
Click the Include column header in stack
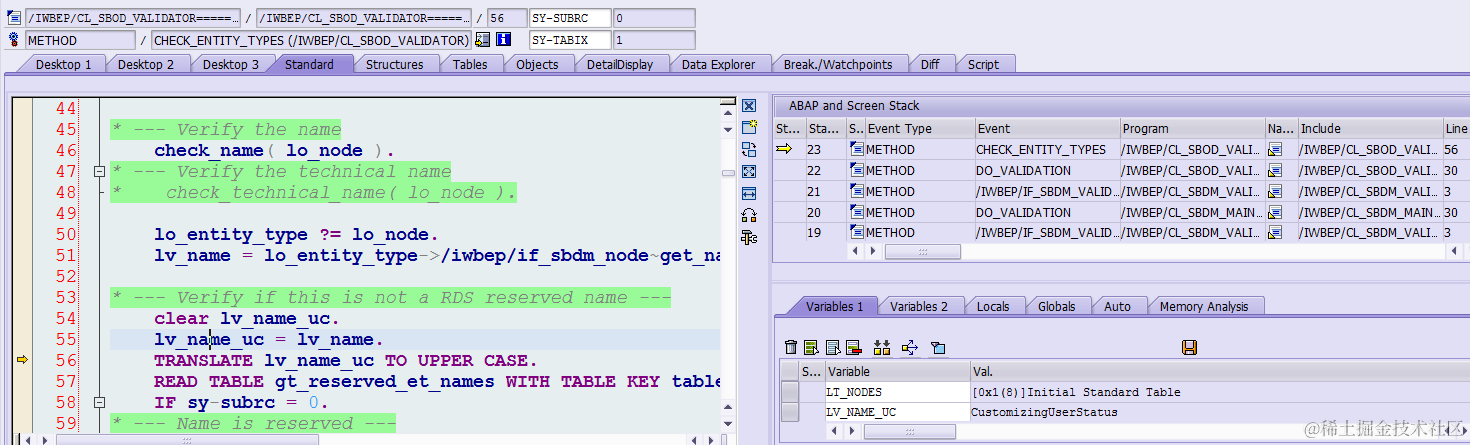pos(1369,128)
